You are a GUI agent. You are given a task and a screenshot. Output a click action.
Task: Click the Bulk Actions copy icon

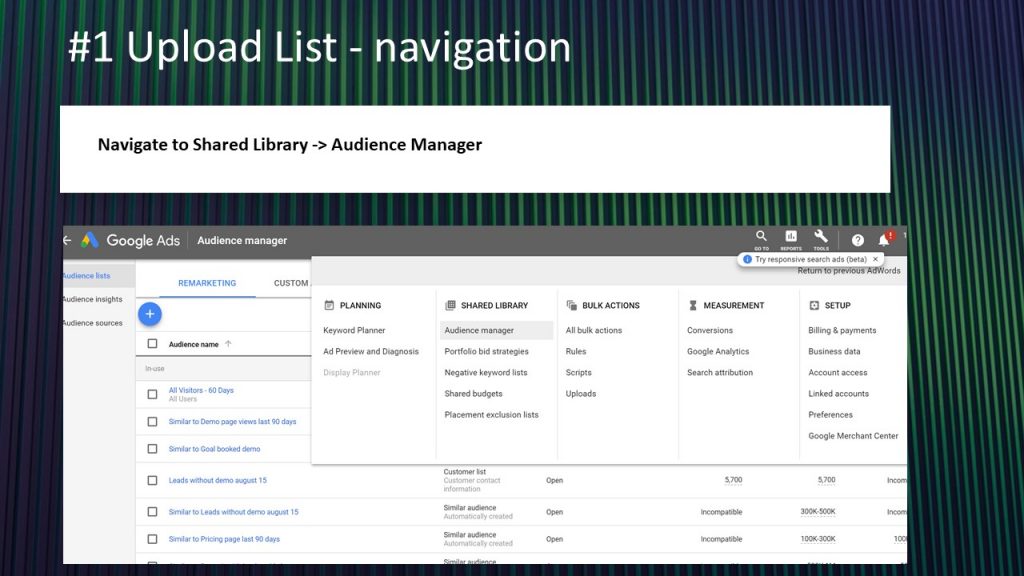[x=571, y=305]
